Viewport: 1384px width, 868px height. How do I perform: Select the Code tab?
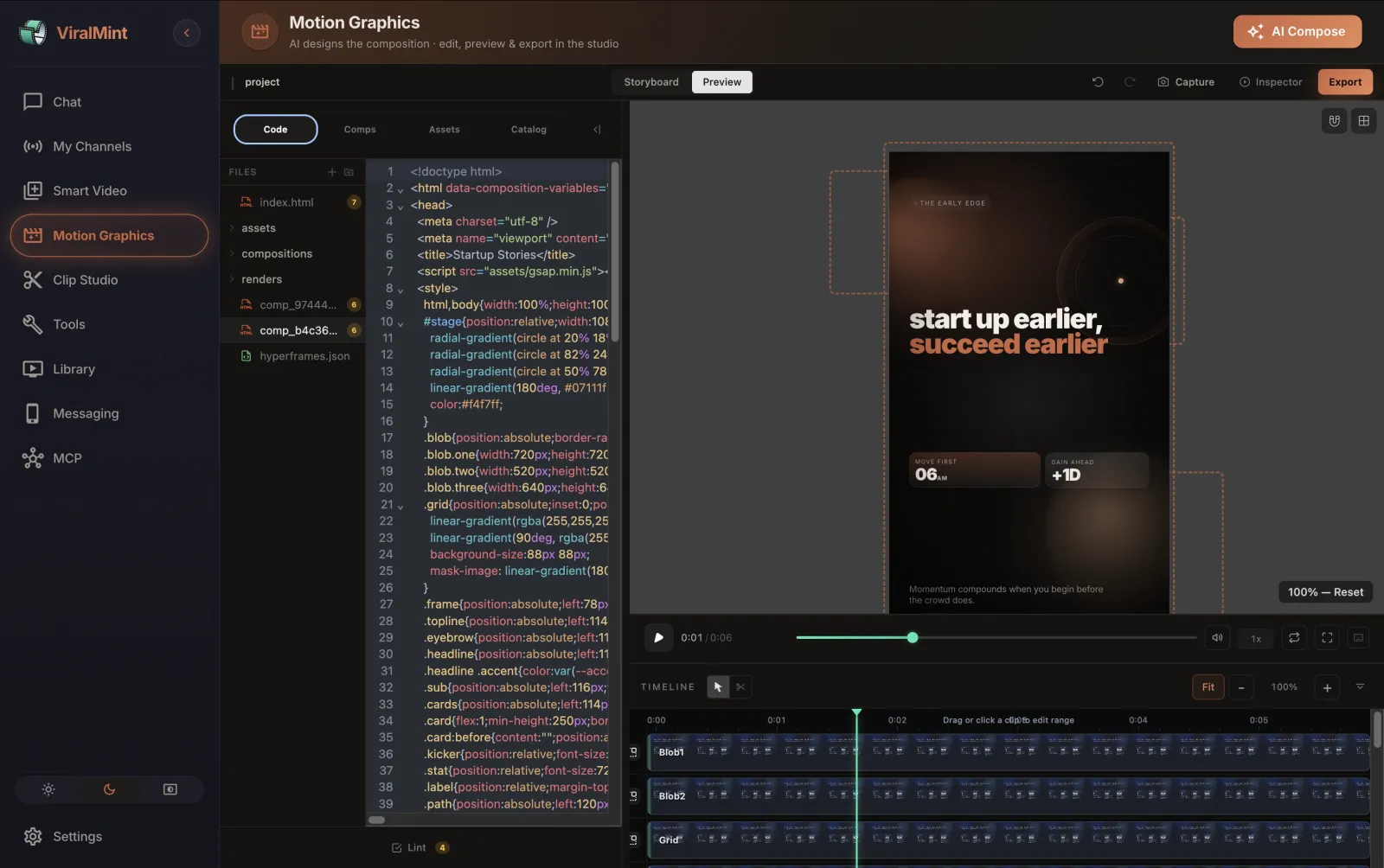click(275, 130)
